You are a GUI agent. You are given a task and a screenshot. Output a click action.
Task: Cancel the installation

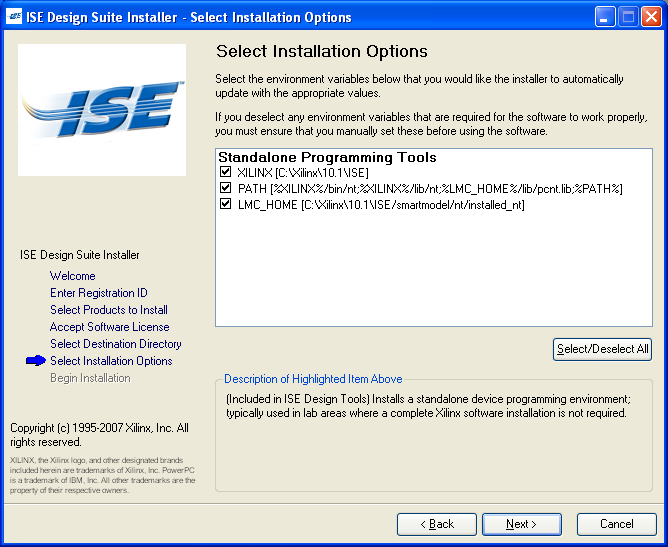tap(616, 524)
